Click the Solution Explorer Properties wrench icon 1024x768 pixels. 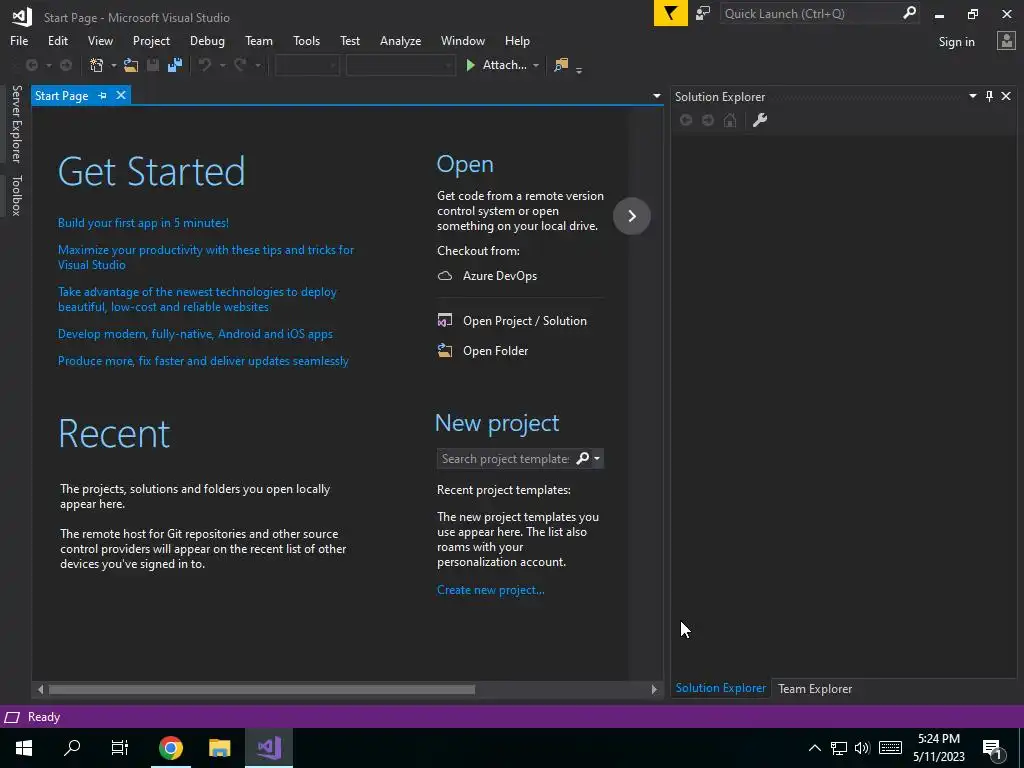pyautogui.click(x=760, y=120)
